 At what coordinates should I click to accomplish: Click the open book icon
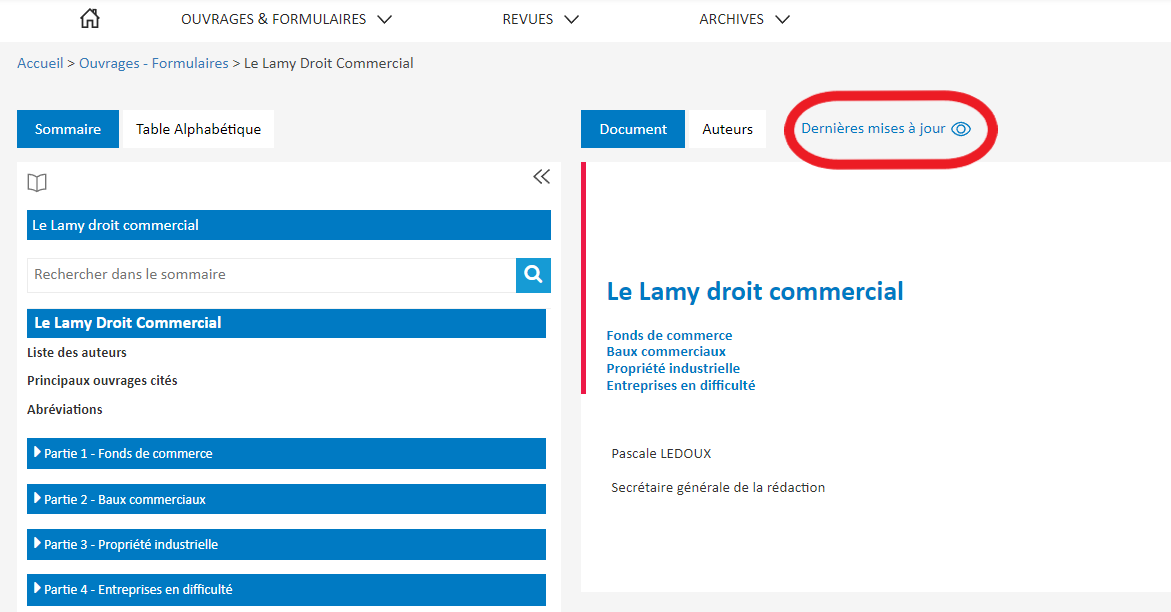(x=37, y=182)
